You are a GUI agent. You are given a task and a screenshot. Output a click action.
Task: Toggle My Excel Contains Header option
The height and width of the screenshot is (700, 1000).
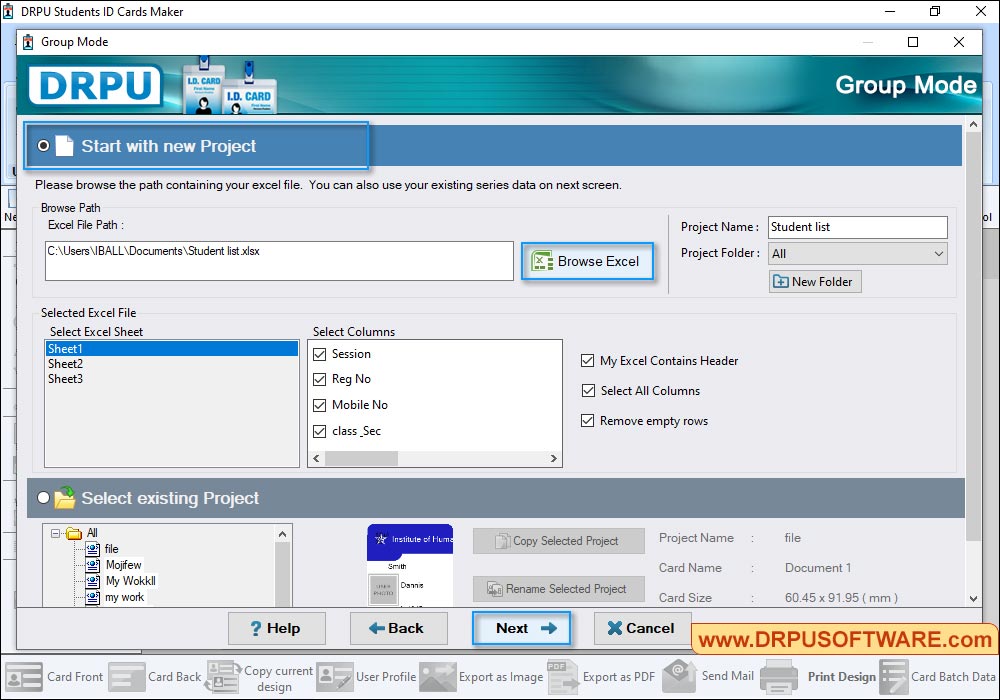pyautogui.click(x=588, y=361)
